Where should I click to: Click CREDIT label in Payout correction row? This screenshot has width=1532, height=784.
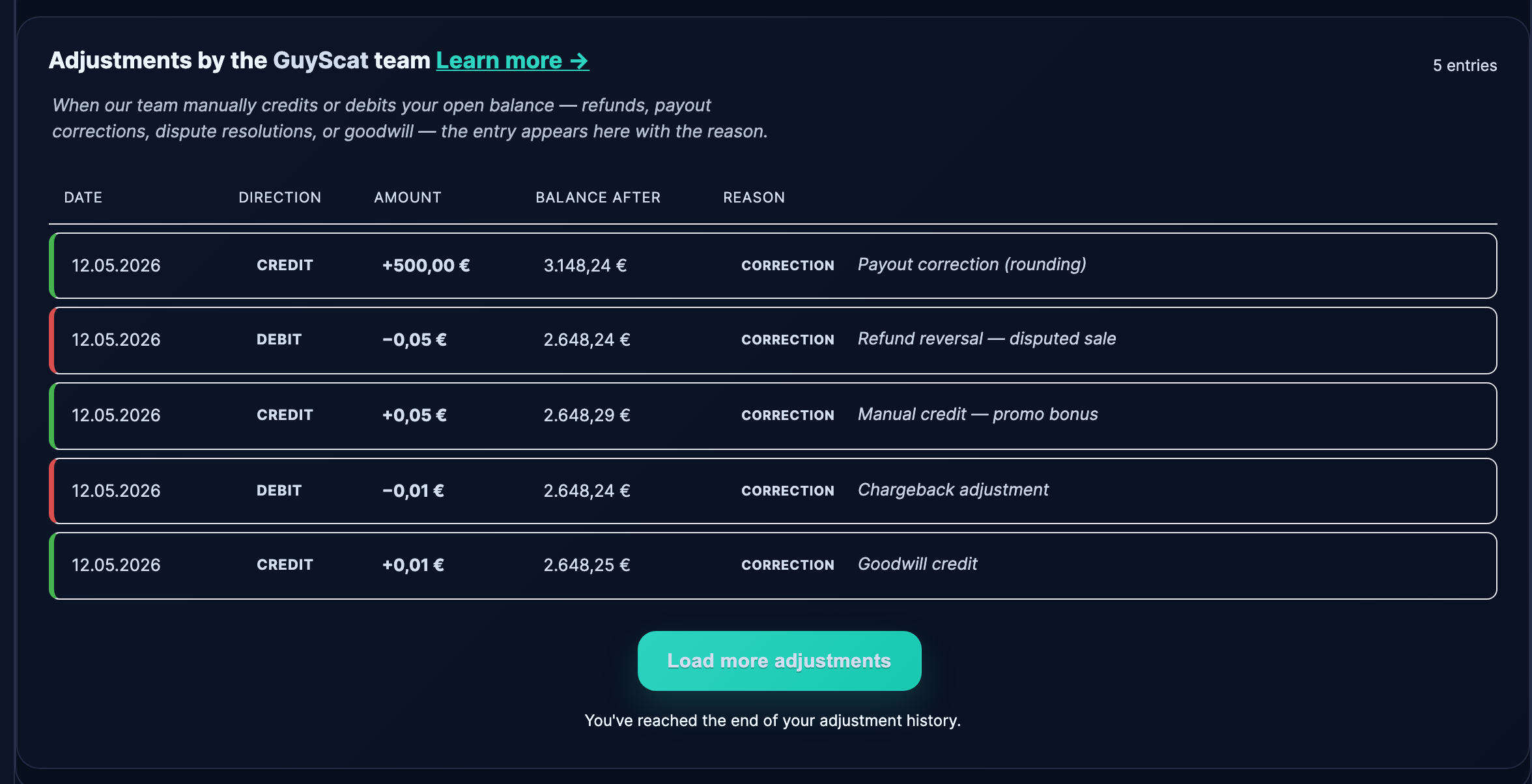pyautogui.click(x=285, y=266)
